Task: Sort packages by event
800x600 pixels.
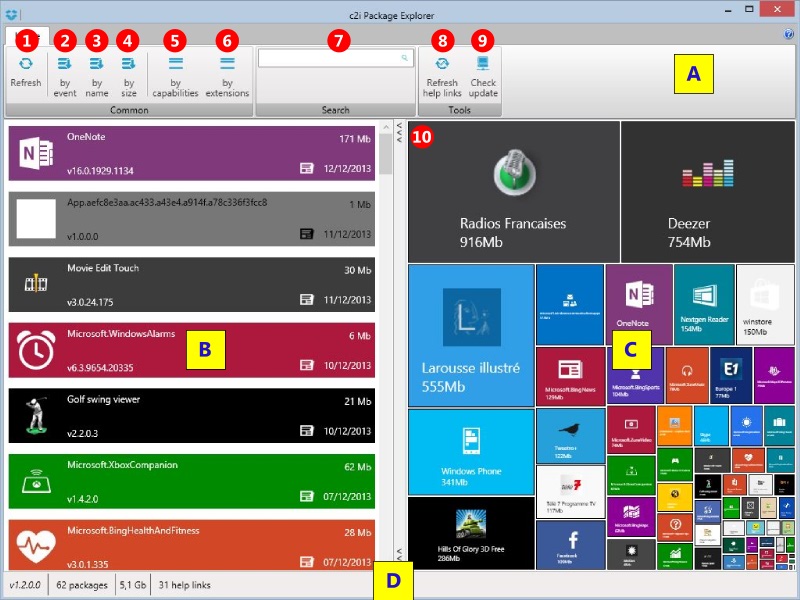Action: [65, 75]
